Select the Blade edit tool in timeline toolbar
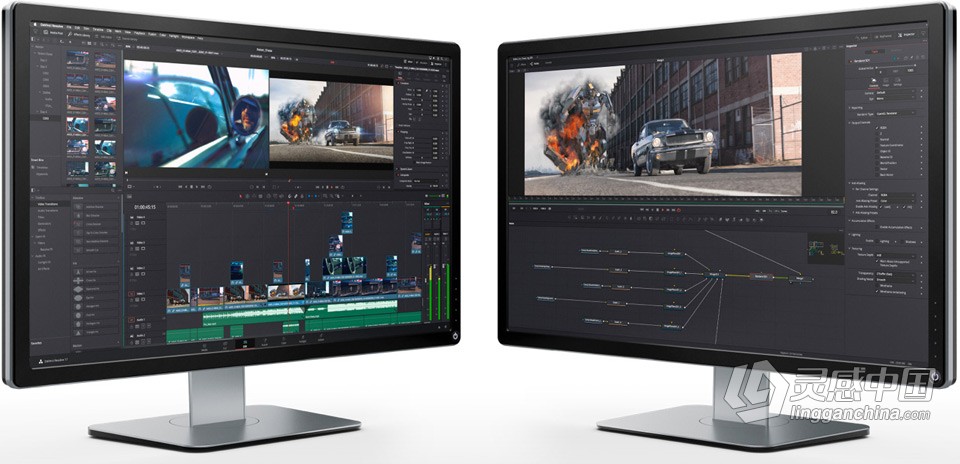960x464 pixels. coord(260,196)
